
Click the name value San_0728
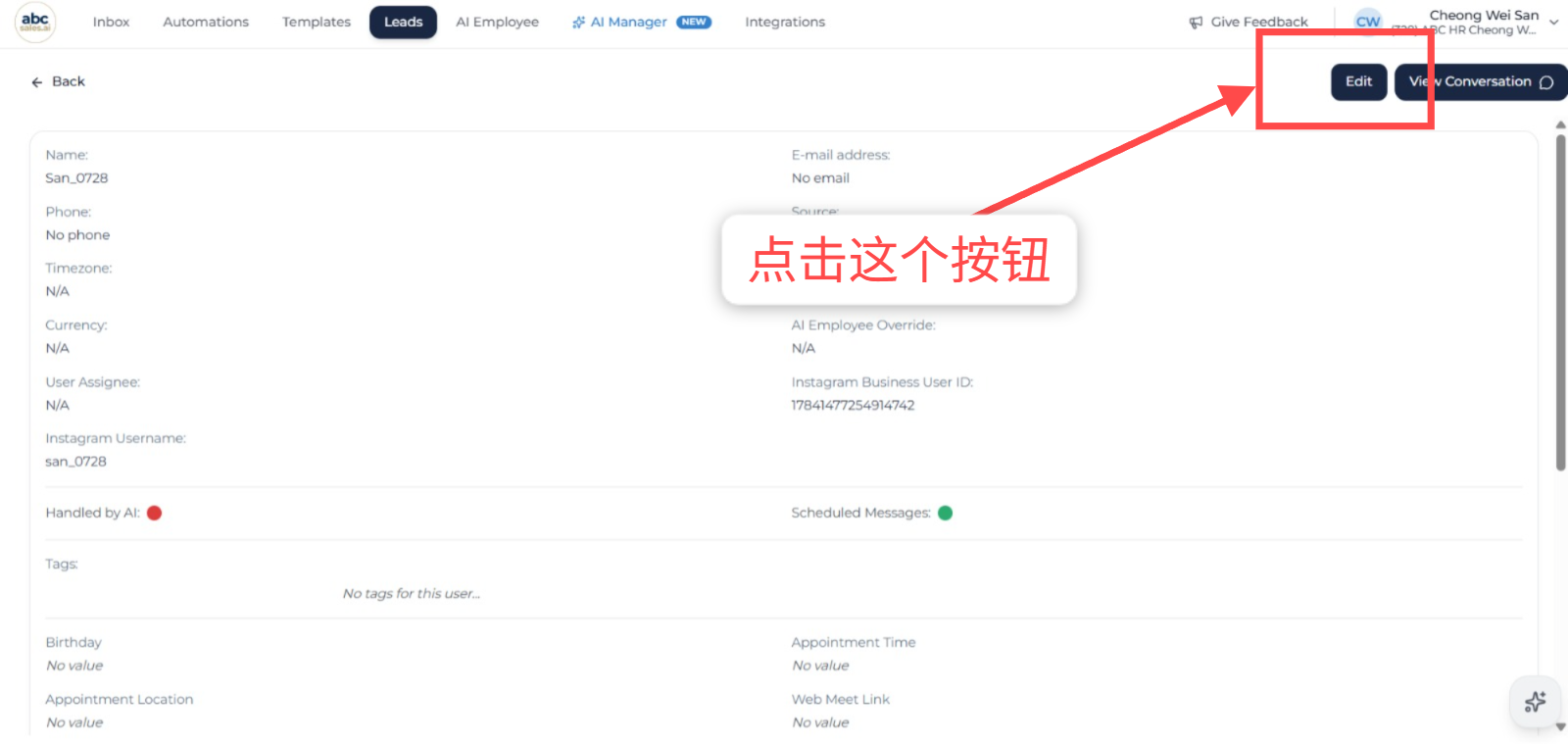pos(76,178)
